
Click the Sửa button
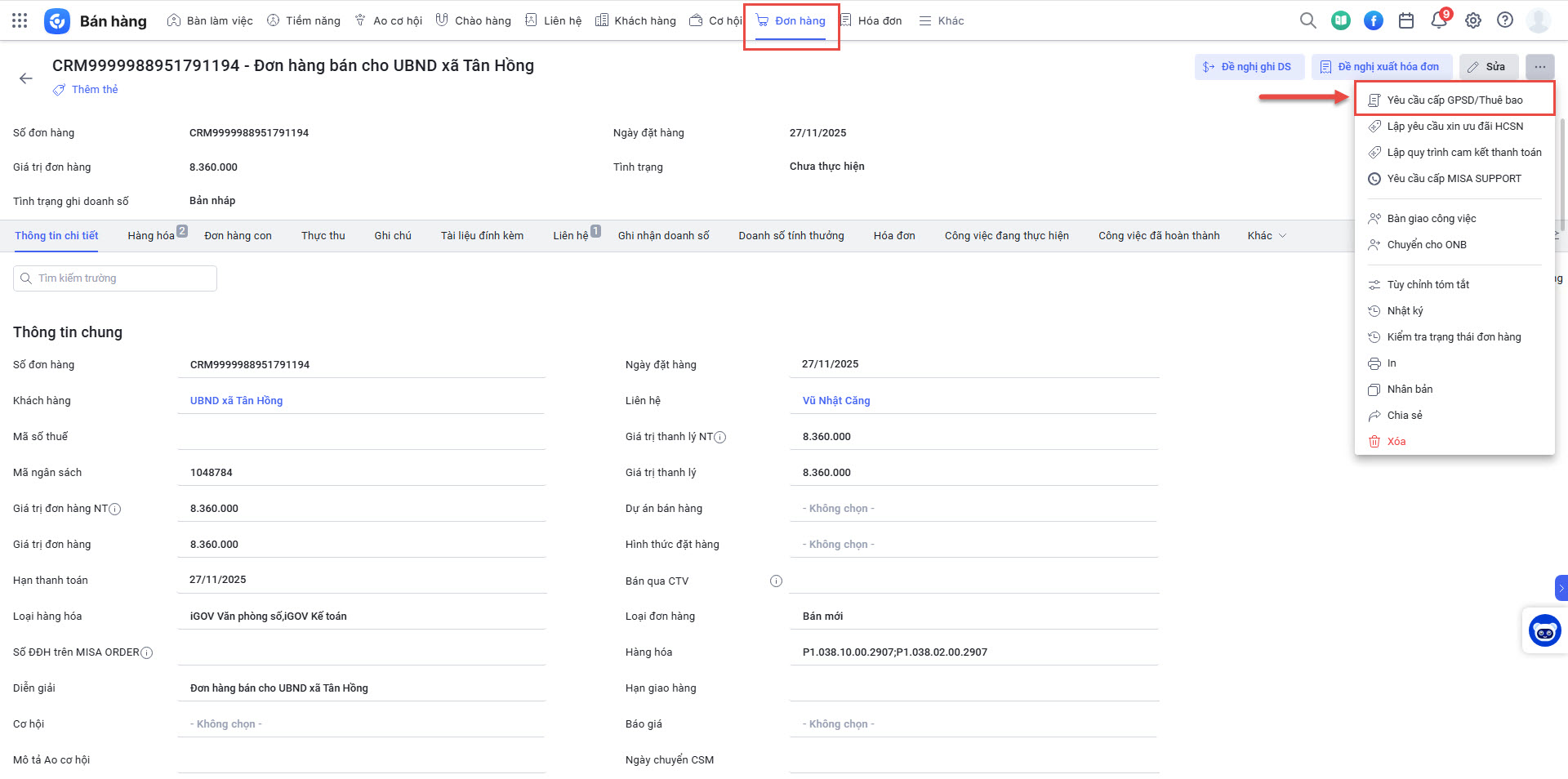pyautogui.click(x=1487, y=67)
